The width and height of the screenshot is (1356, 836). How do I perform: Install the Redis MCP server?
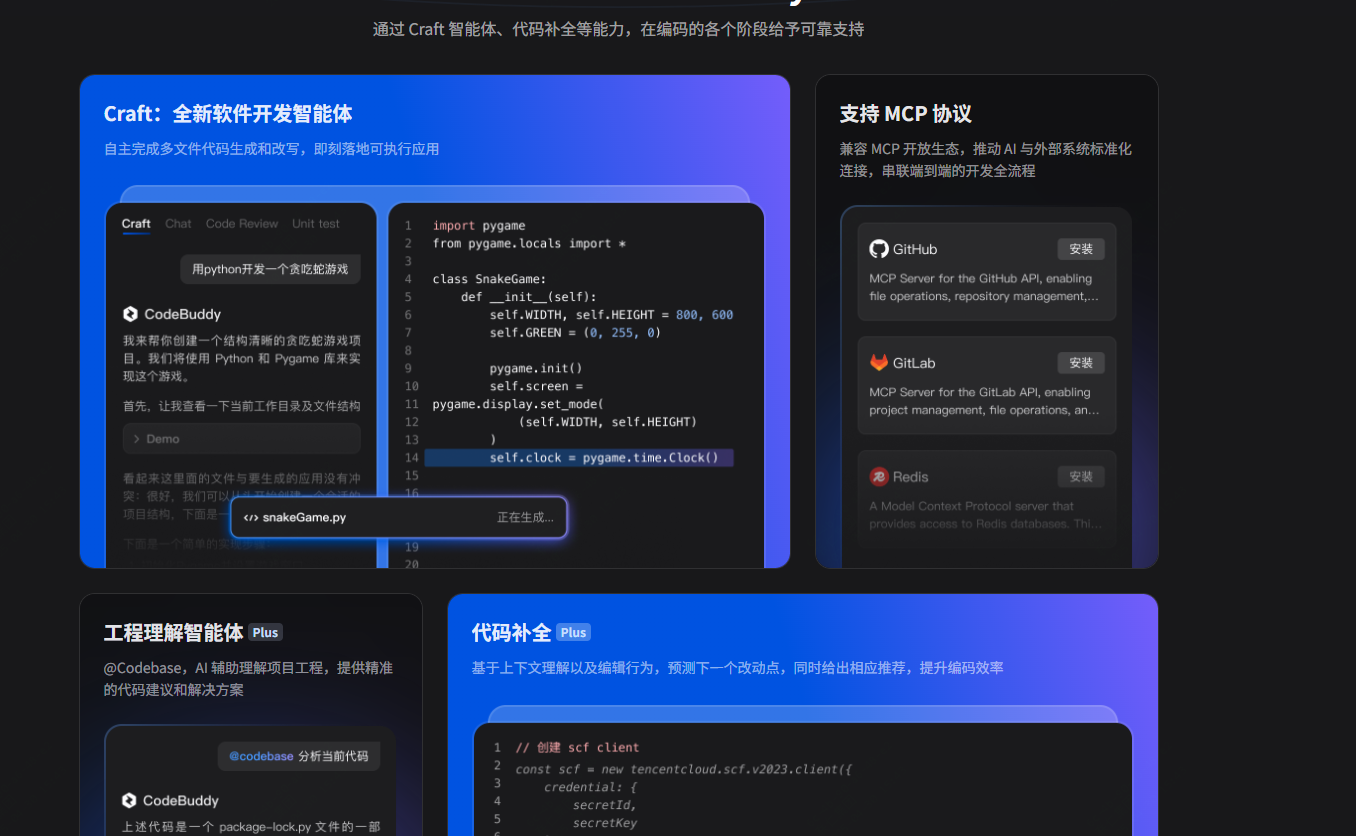pos(1081,477)
